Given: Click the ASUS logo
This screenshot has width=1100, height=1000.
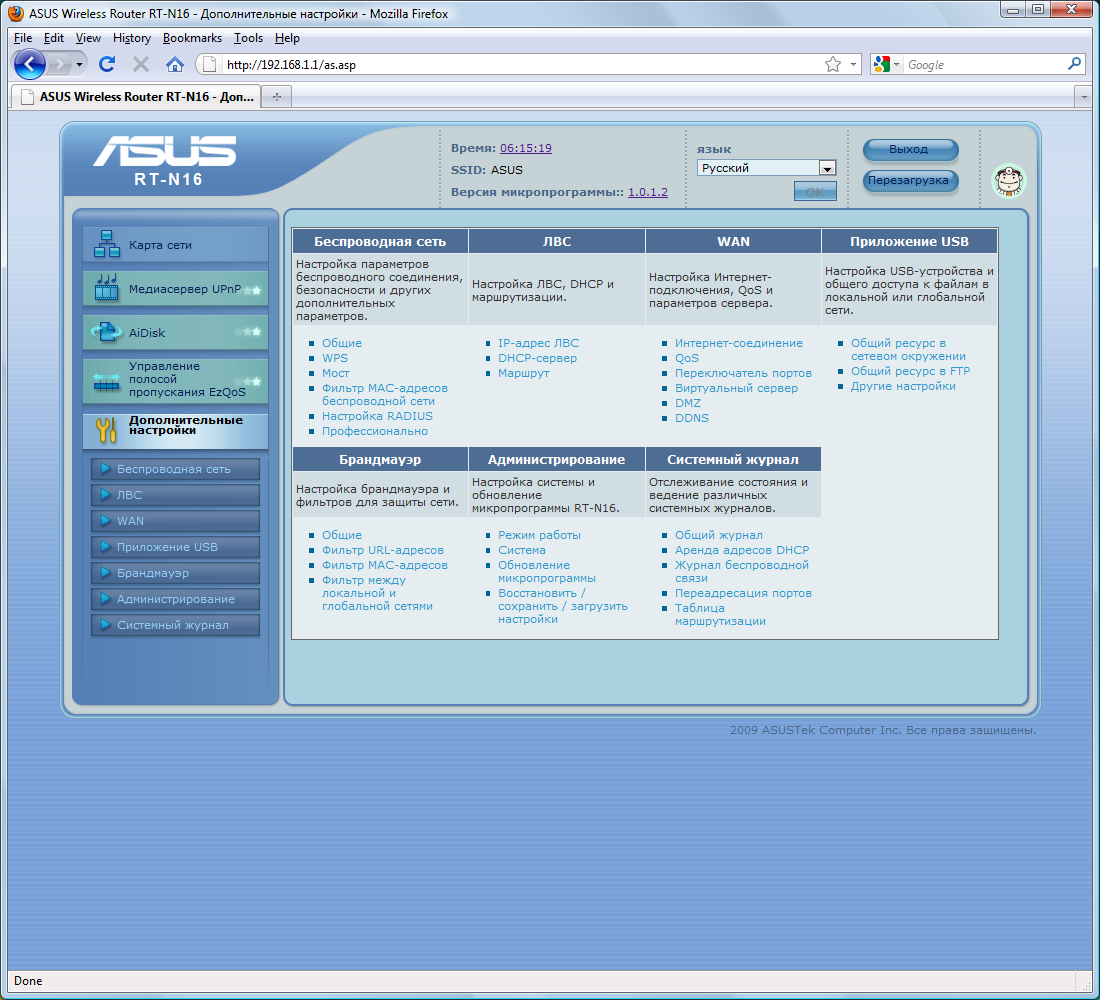Looking at the screenshot, I should [x=166, y=151].
